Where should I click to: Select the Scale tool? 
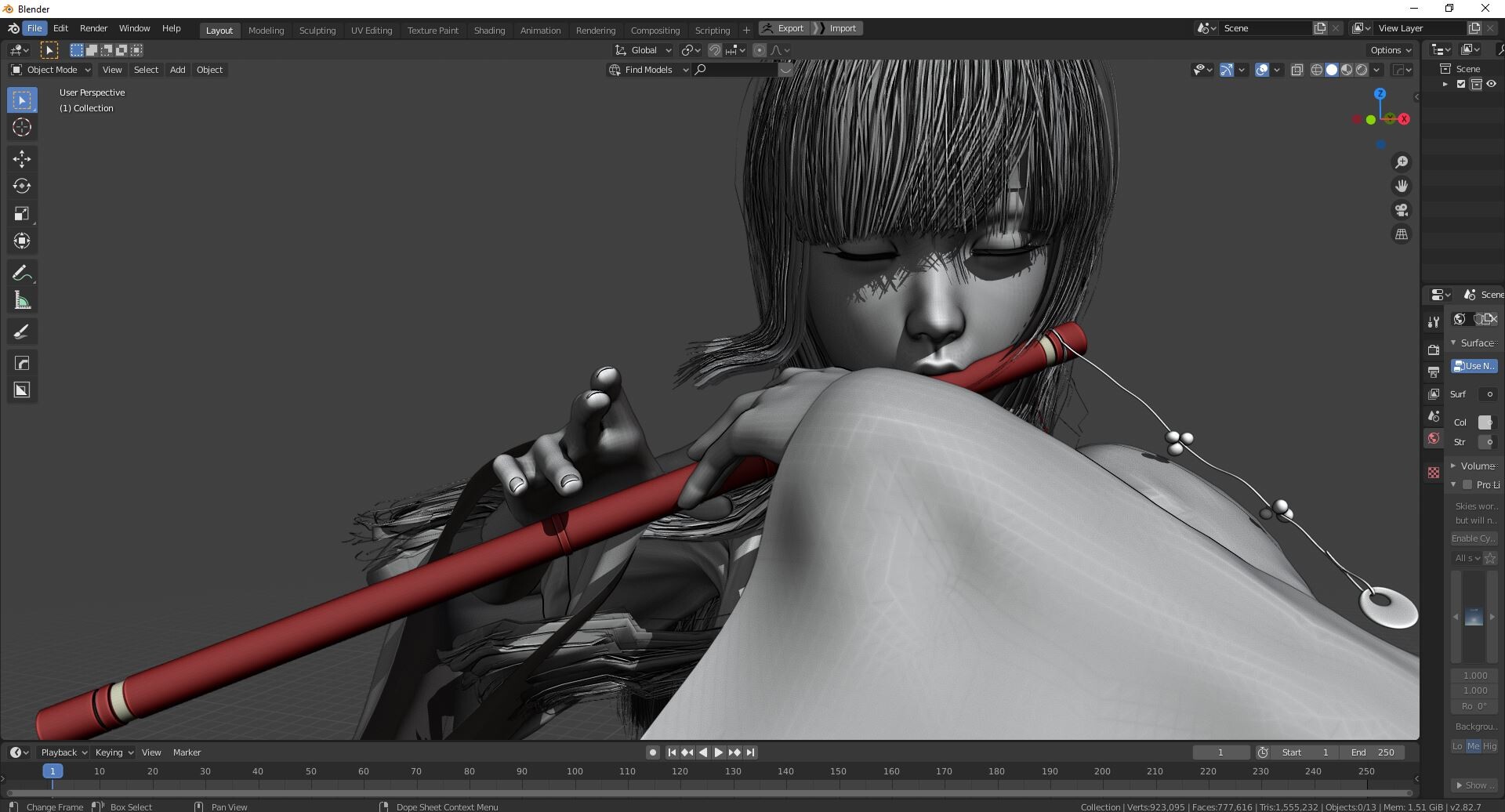pyautogui.click(x=22, y=214)
